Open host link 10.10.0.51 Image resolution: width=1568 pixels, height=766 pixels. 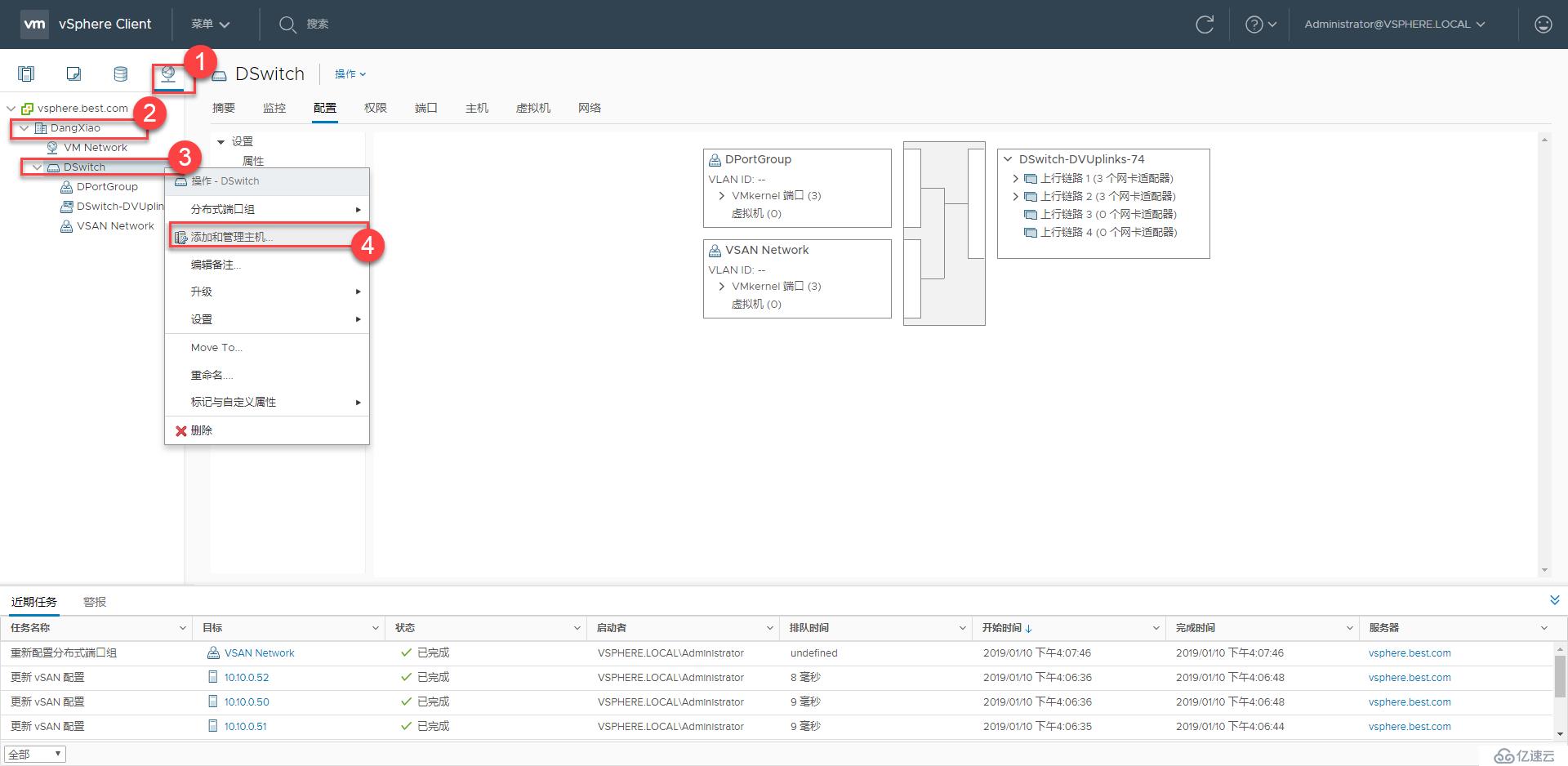[x=246, y=727]
